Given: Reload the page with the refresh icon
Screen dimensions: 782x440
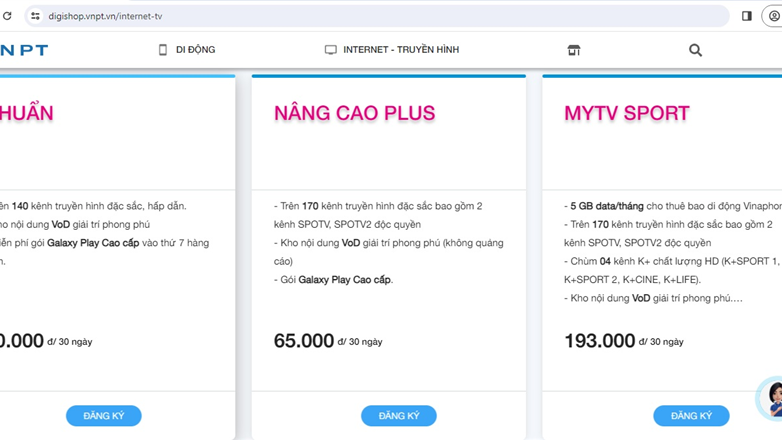Looking at the screenshot, I should 6,16.
